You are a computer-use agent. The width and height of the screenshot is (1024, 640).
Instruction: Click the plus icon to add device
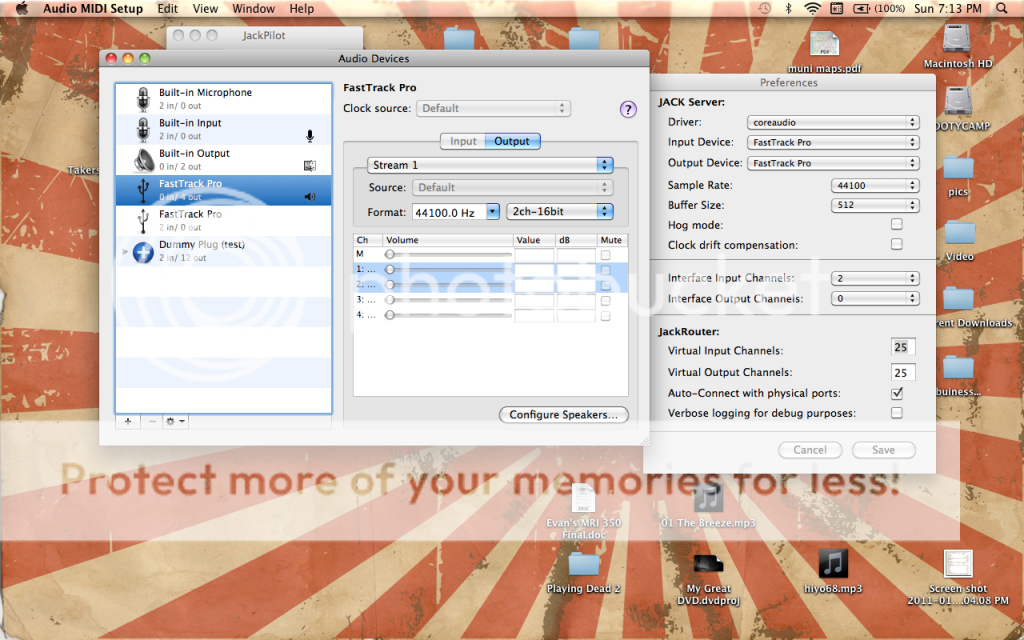pos(128,421)
